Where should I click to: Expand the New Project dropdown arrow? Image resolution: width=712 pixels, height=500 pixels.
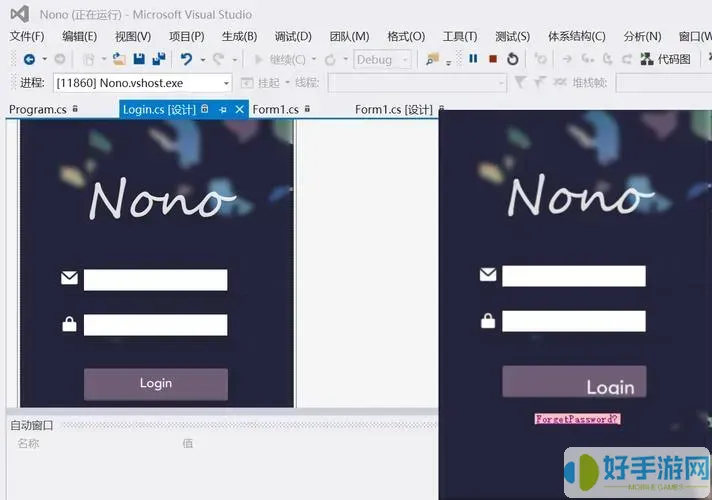point(104,59)
